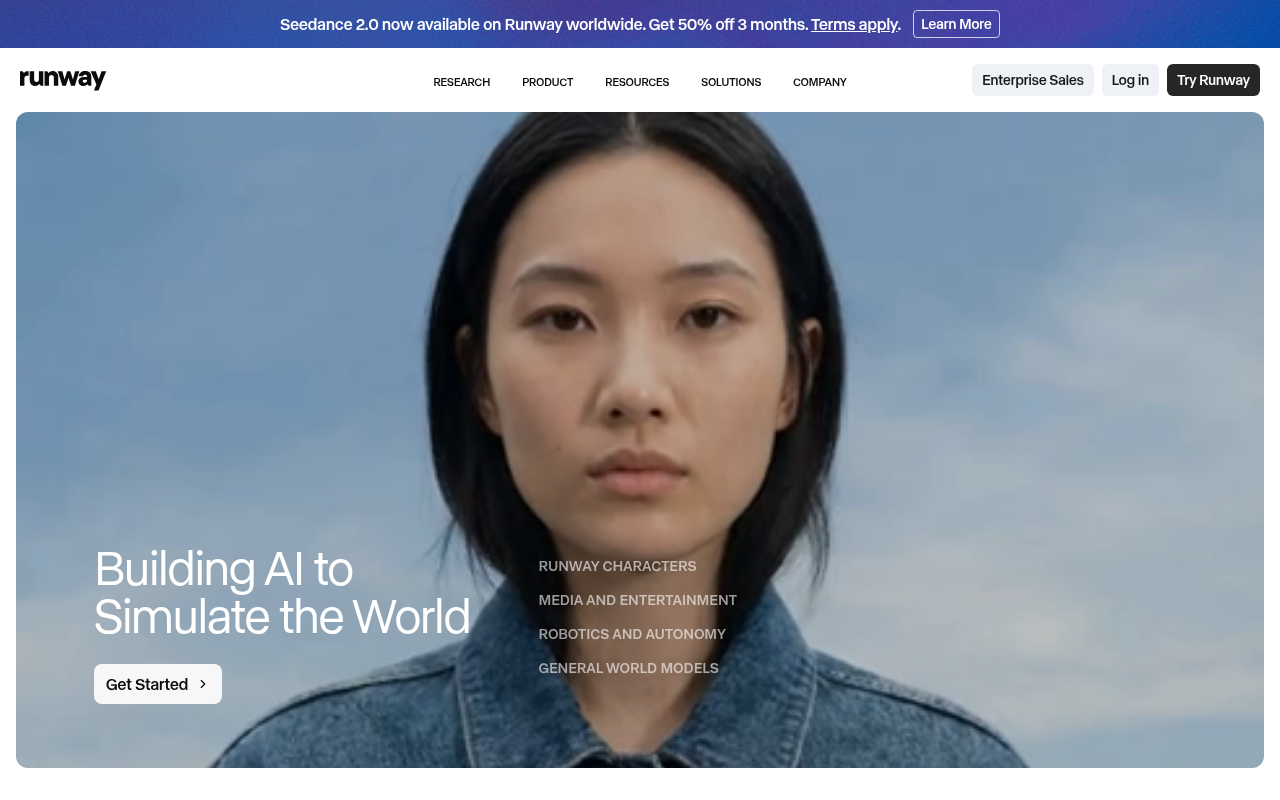This screenshot has height=800, width=1280.
Task: Select GENERAL WORLD MODELS
Action: point(628,668)
